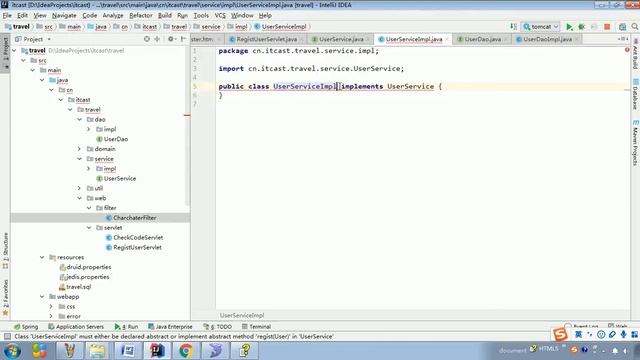Open the Database side panel
This screenshot has width=640, height=360.
click(635, 95)
